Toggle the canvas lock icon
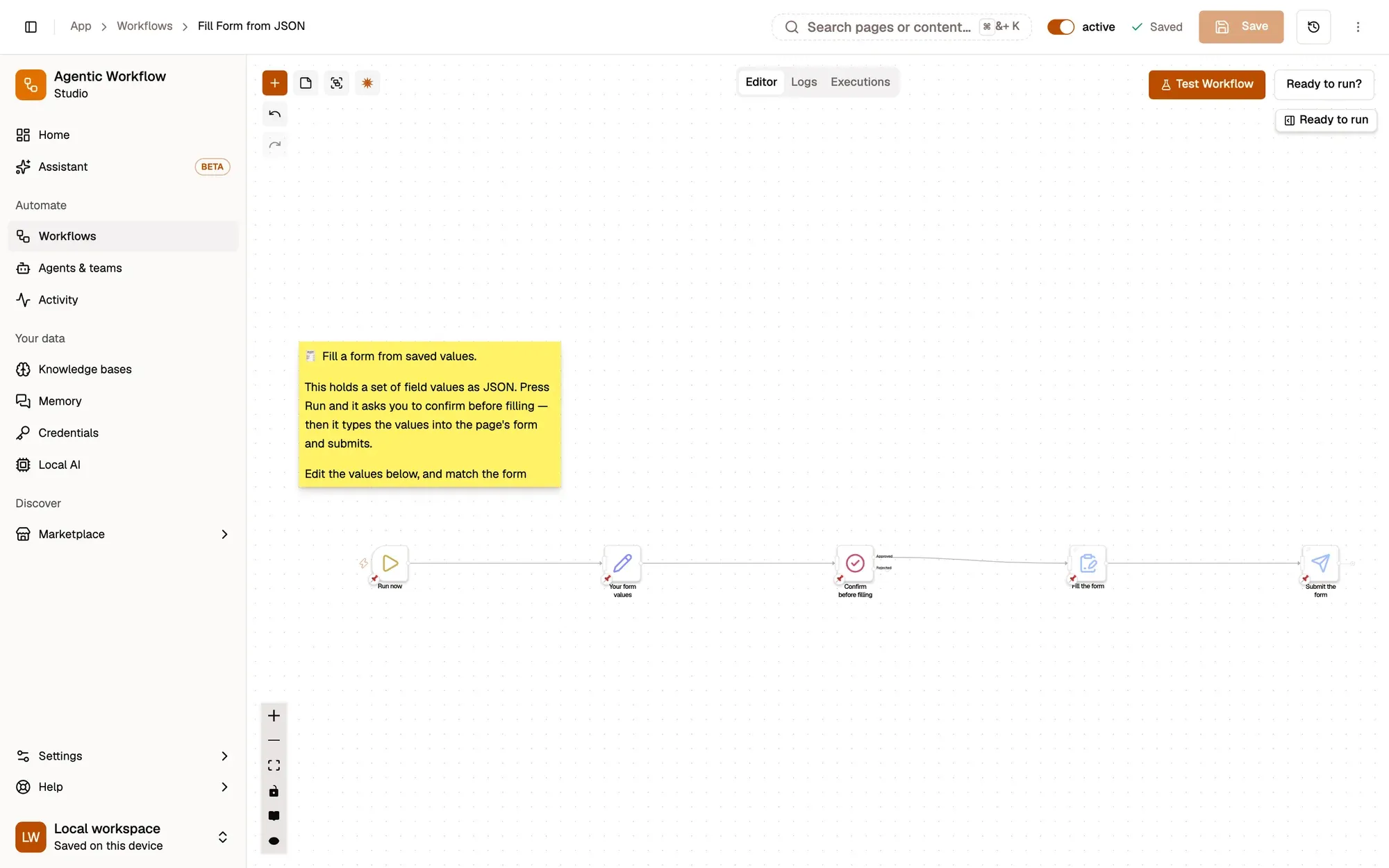1389x868 pixels. point(274,791)
